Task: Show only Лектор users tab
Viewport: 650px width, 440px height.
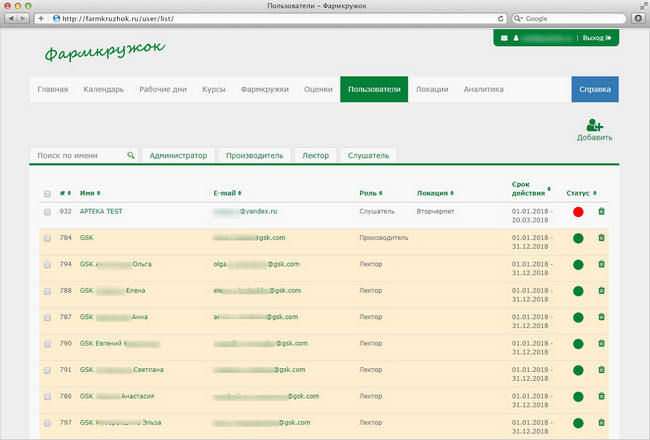Action: [x=315, y=156]
